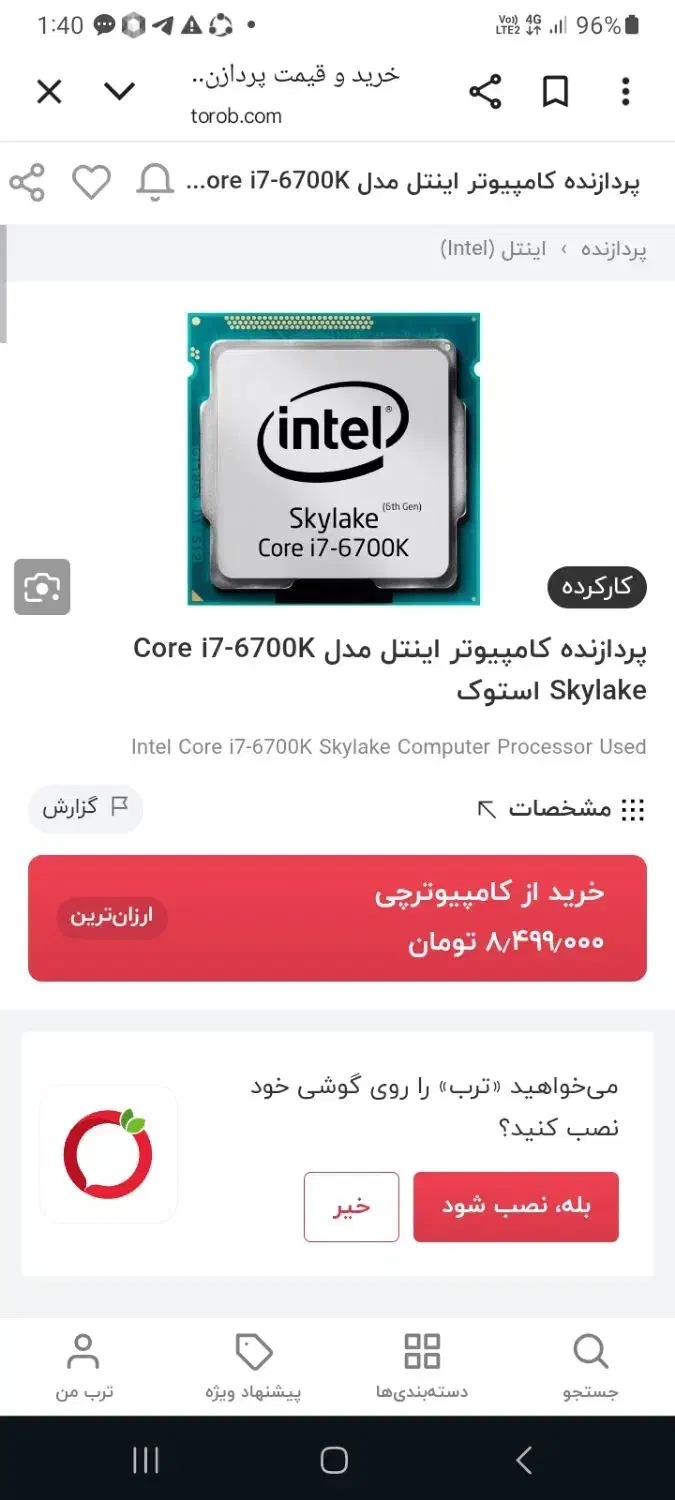Enable price alert bell notification
The height and width of the screenshot is (1500, 675).
(x=155, y=183)
